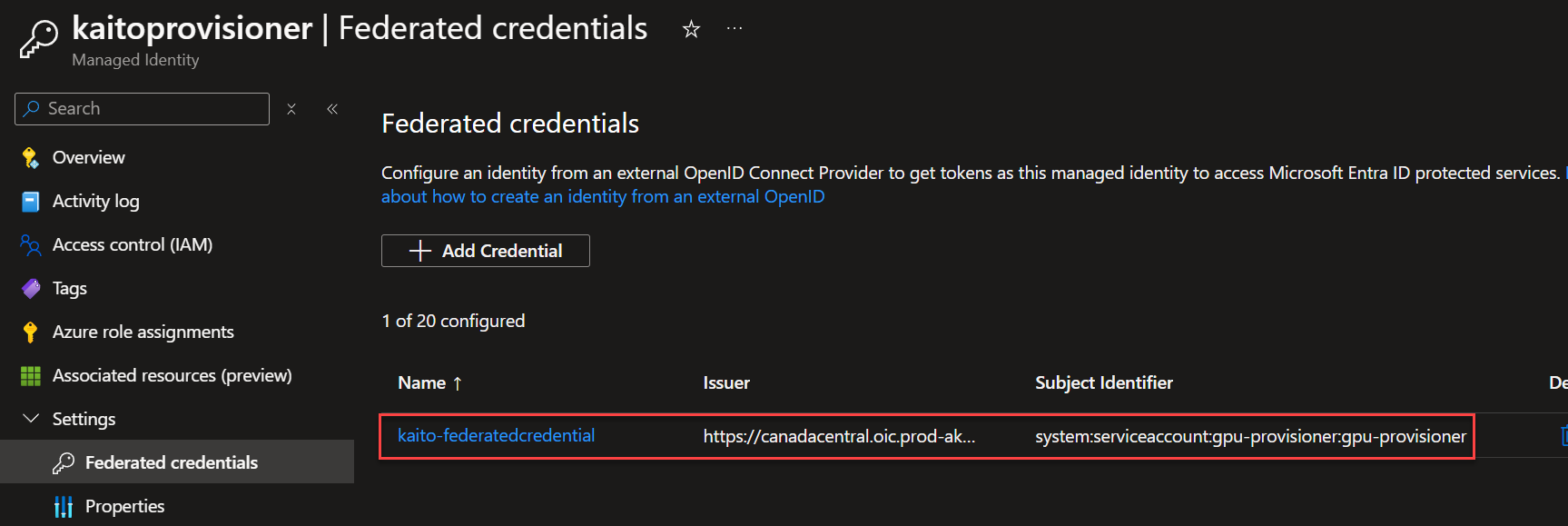Collapse the Settings section chevron
The height and width of the screenshot is (526, 1568).
pyautogui.click(x=31, y=419)
